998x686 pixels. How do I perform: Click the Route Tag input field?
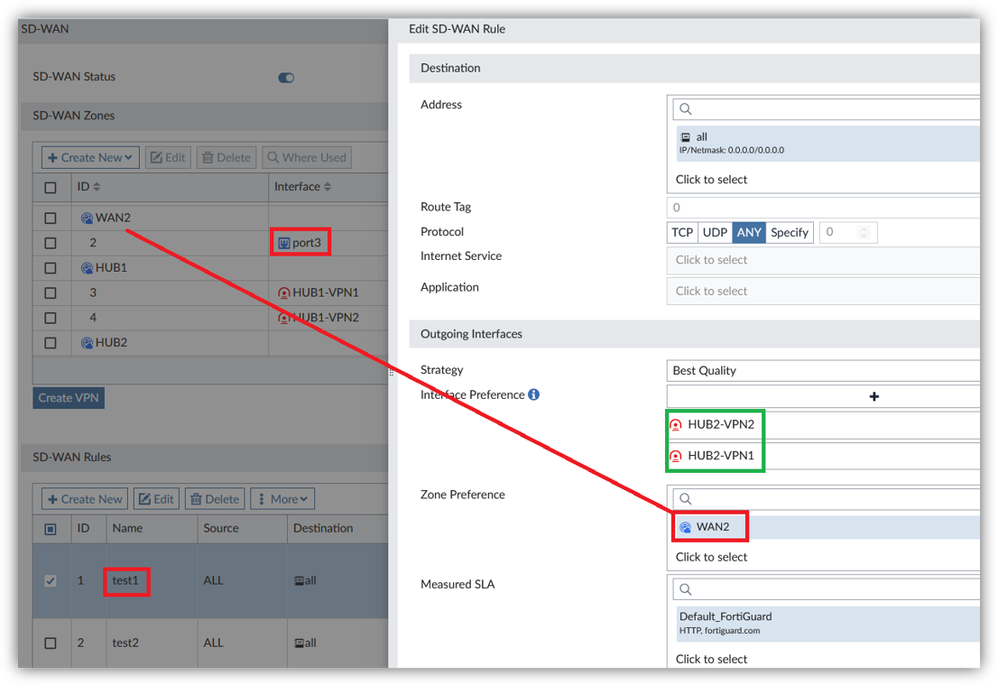click(x=823, y=207)
